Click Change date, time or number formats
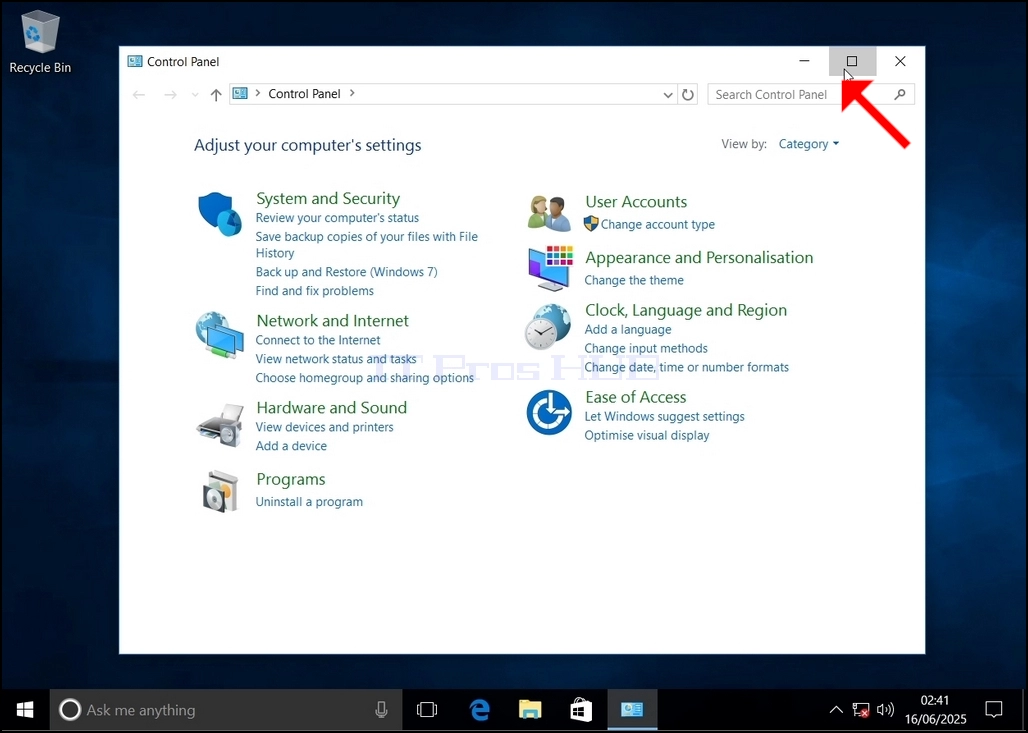Screen dimensions: 1028x733 tap(686, 367)
